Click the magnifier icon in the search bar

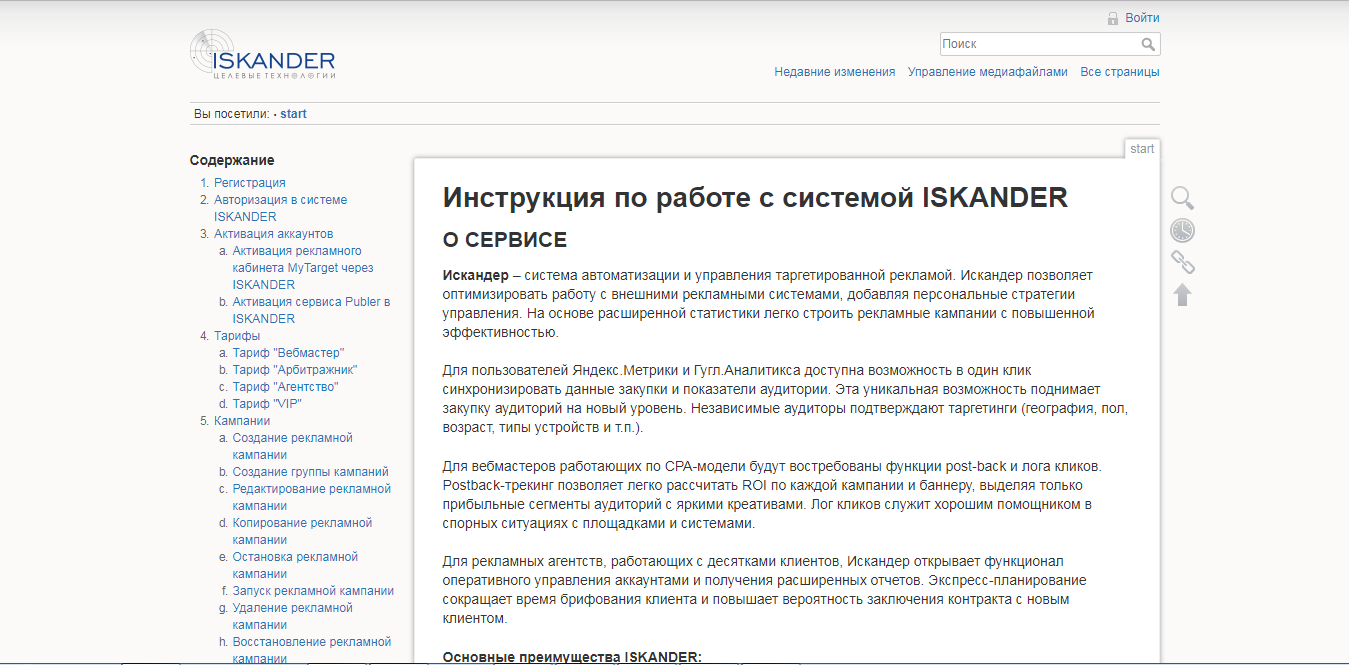point(1148,44)
